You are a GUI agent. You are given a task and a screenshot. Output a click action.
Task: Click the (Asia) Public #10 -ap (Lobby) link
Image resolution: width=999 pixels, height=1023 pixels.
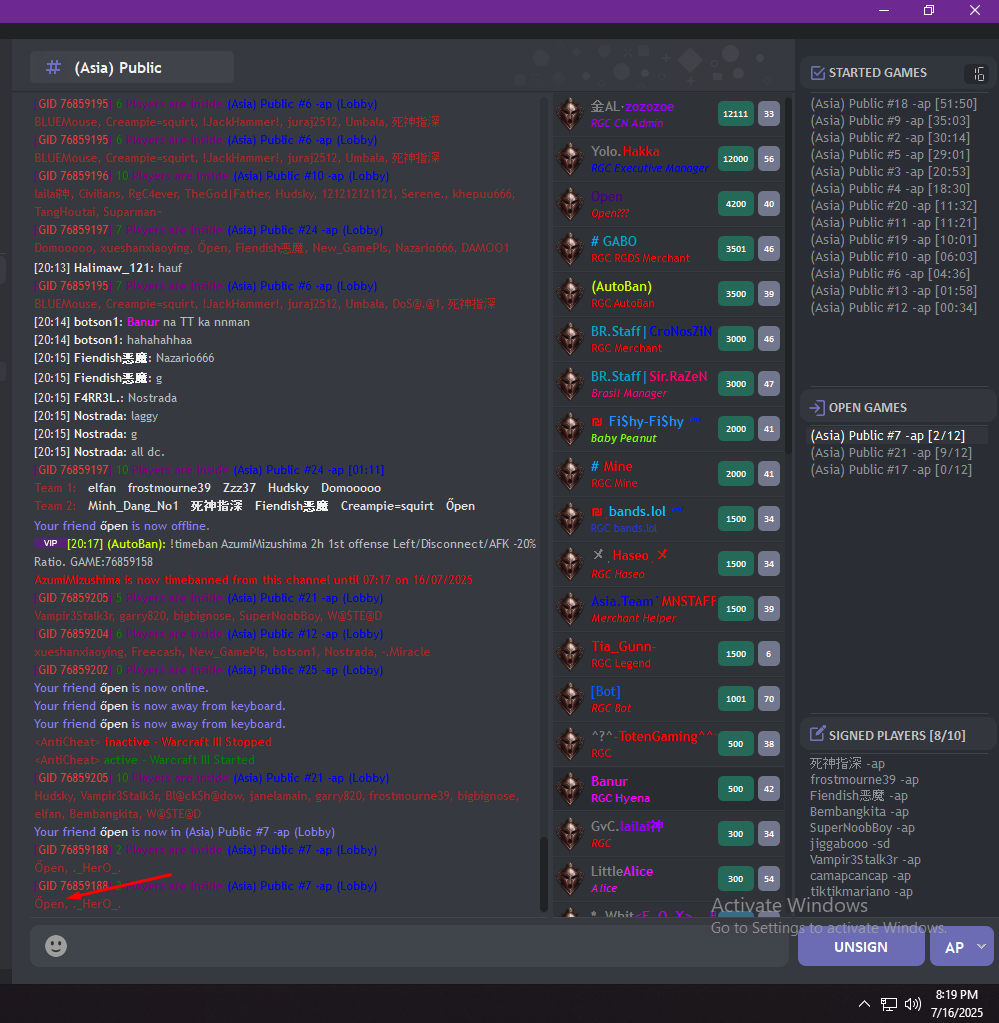point(311,176)
